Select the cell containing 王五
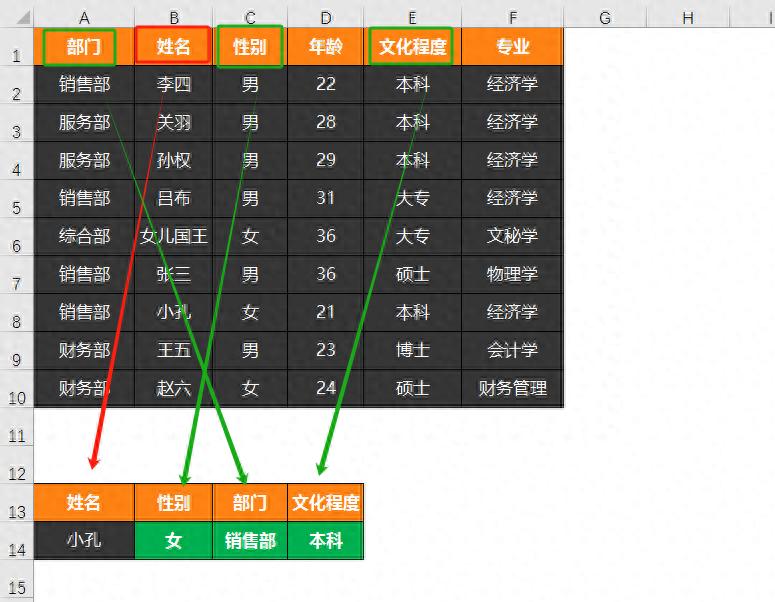This screenshot has height=602, width=775. (173, 351)
